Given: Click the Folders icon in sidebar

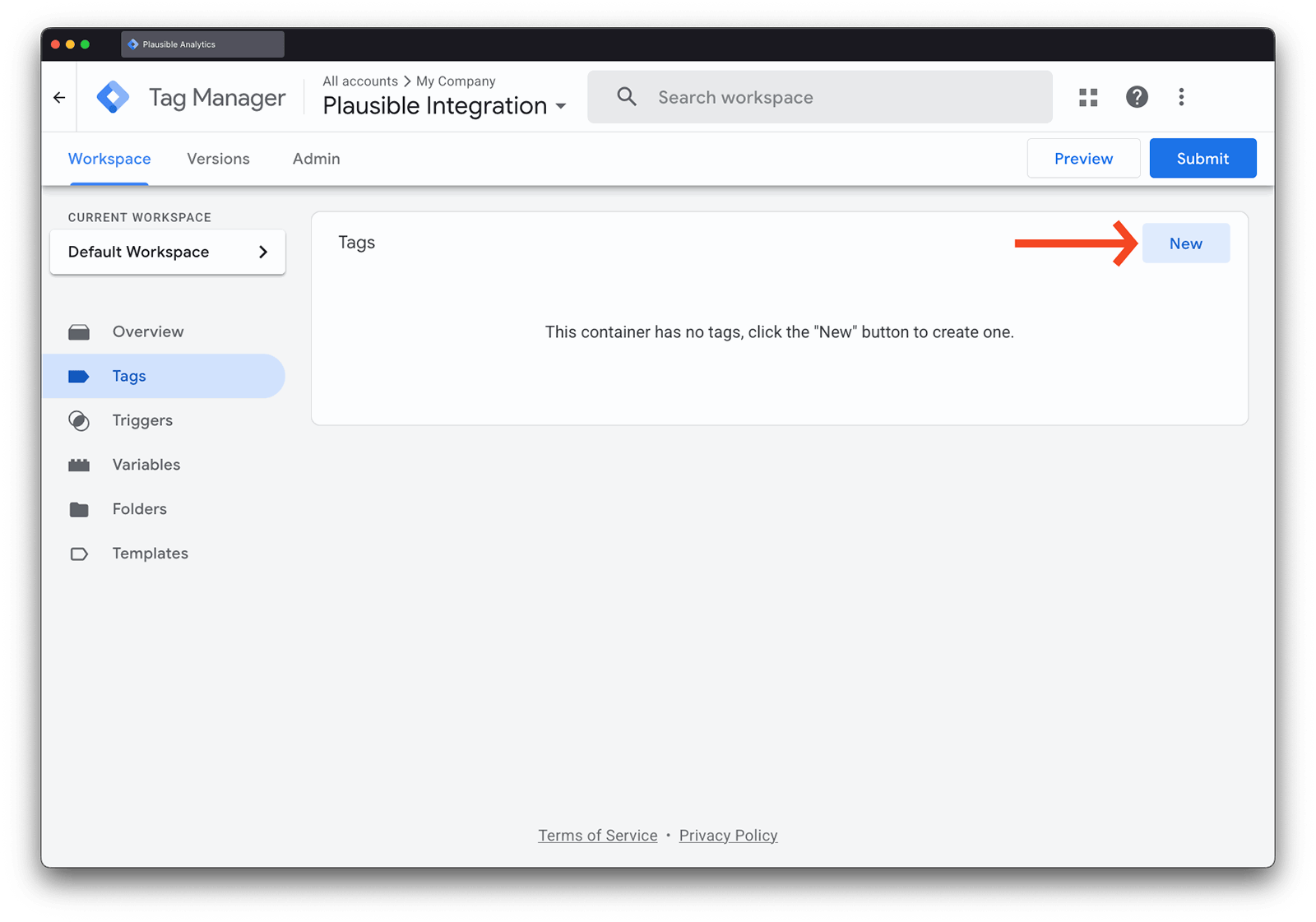Looking at the screenshot, I should click(79, 510).
